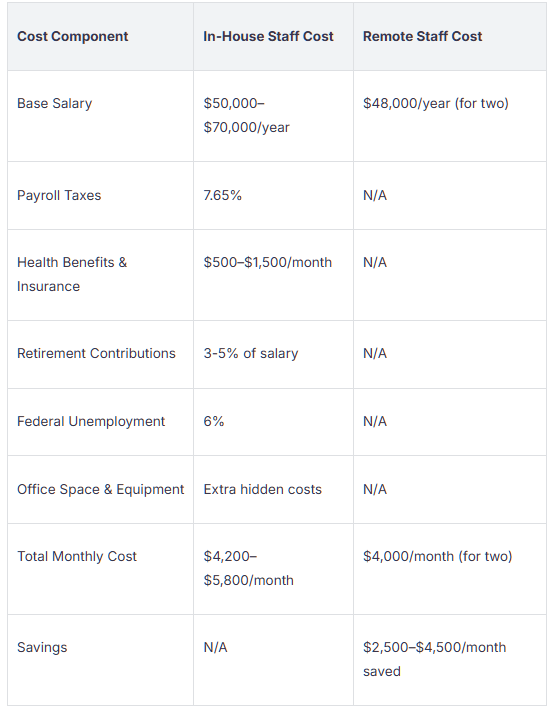Click the 3-5% of salary cell
Image resolution: width=552 pixels, height=711 pixels.
(251, 353)
